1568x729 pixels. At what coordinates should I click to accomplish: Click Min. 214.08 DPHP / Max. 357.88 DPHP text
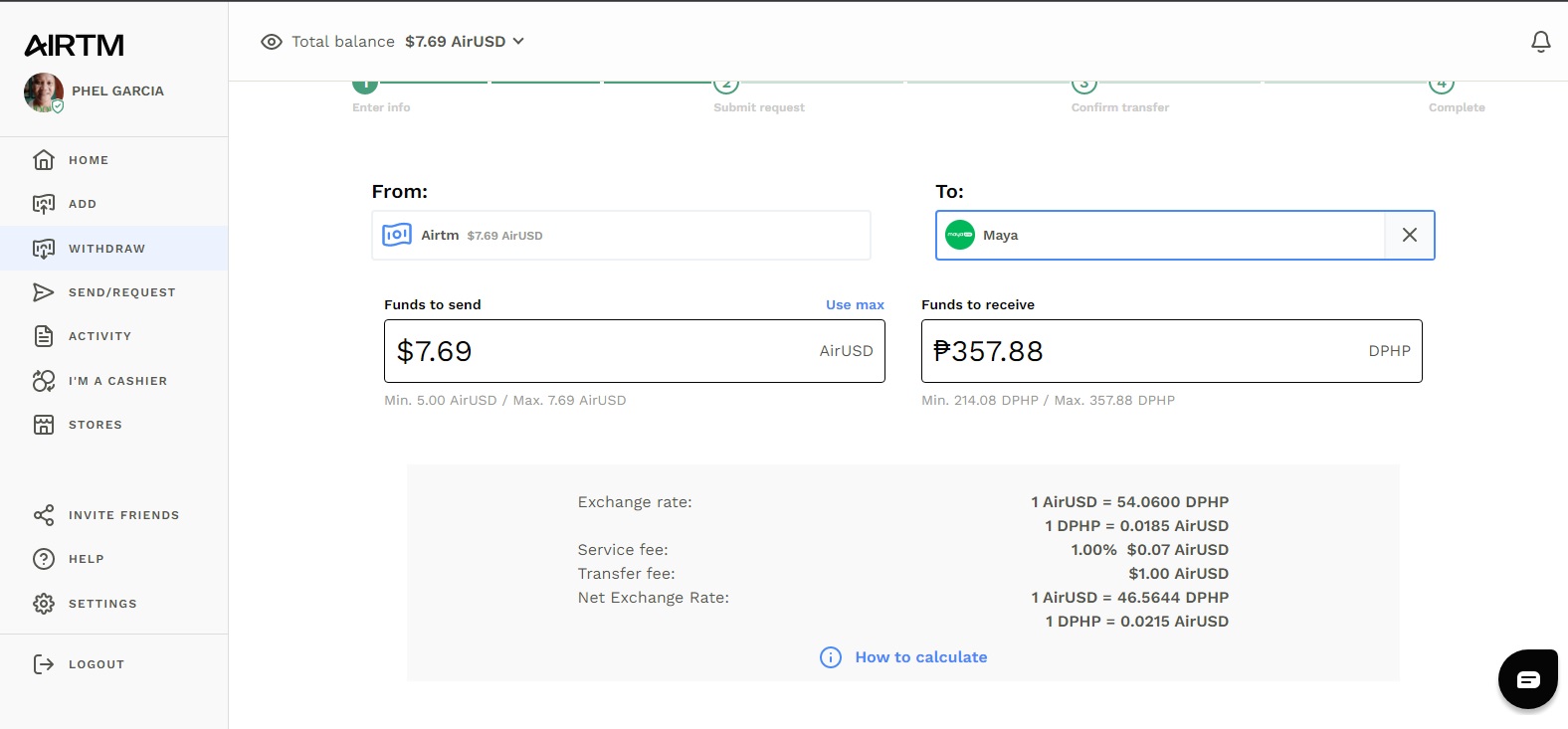[1049, 400]
